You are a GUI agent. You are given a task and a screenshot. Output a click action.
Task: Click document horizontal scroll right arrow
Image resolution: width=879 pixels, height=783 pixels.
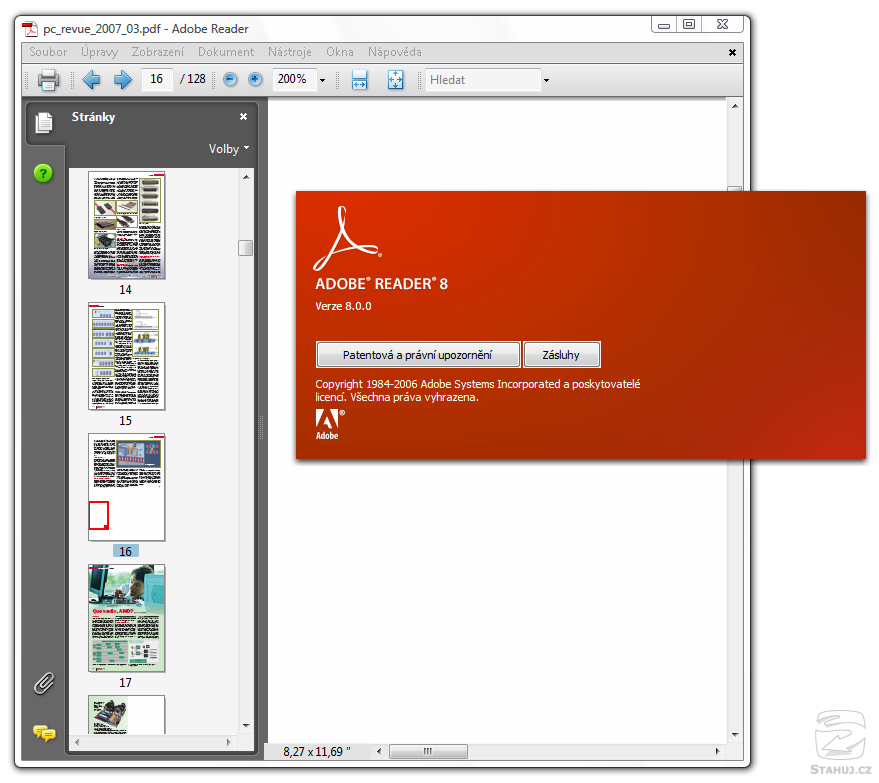coord(718,751)
